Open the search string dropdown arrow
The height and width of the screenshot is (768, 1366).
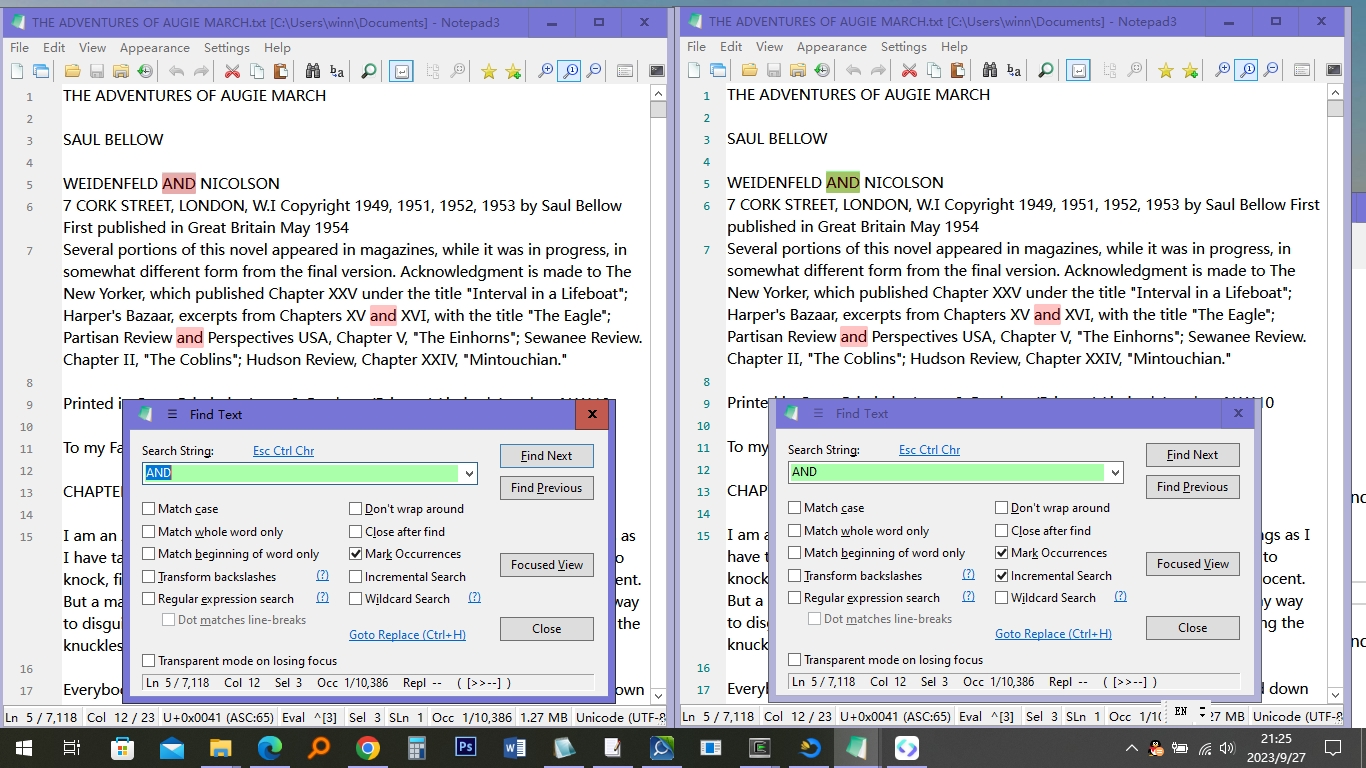tap(466, 473)
